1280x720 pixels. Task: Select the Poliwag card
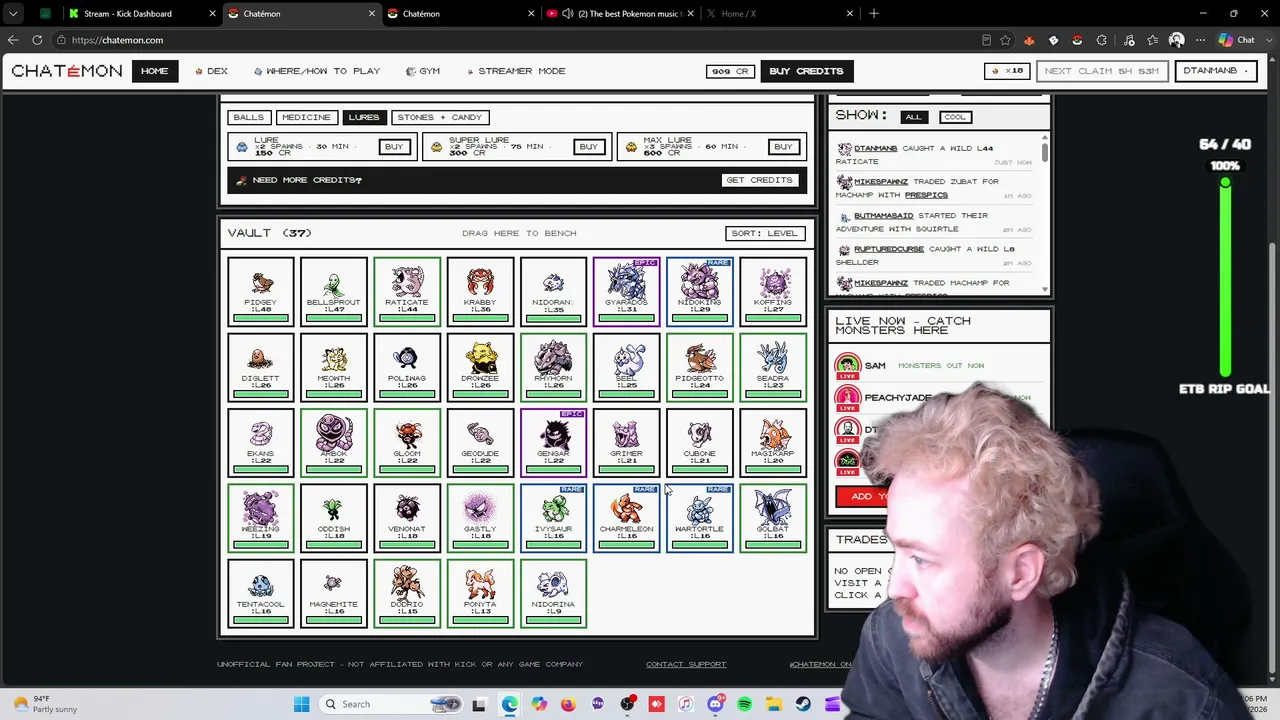tap(407, 368)
